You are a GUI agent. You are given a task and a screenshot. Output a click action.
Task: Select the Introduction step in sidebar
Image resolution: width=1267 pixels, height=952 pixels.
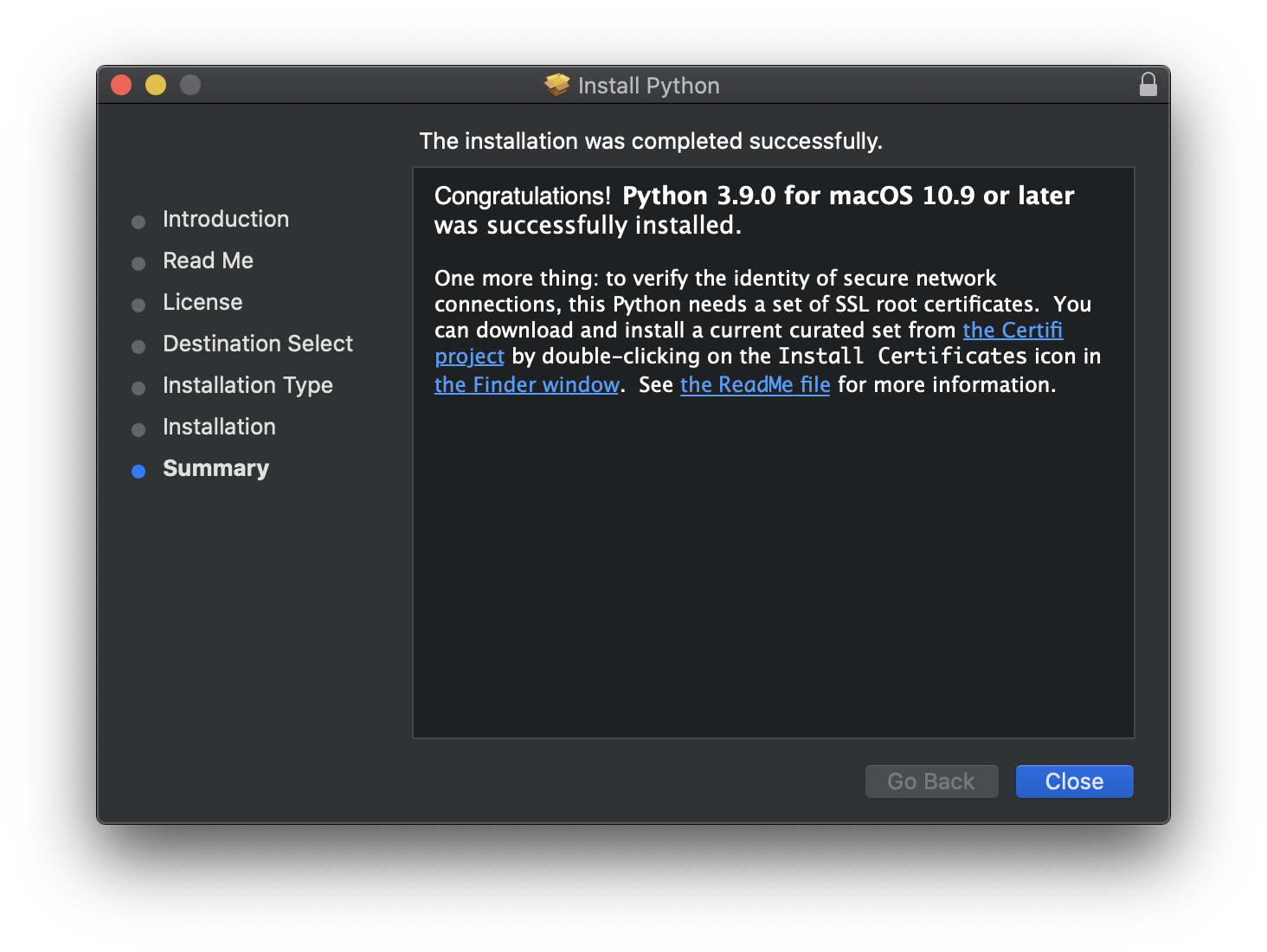(x=225, y=219)
